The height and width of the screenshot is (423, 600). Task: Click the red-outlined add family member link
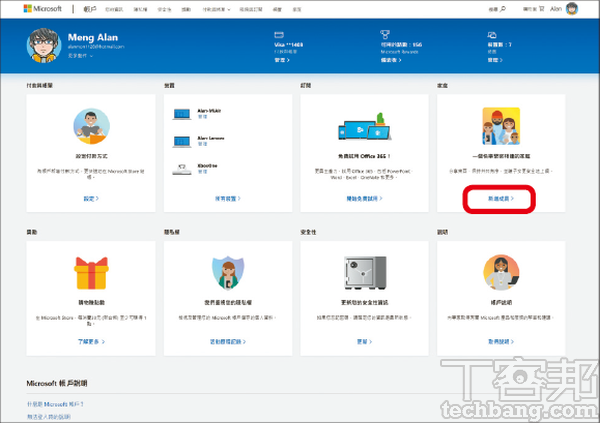[500, 199]
